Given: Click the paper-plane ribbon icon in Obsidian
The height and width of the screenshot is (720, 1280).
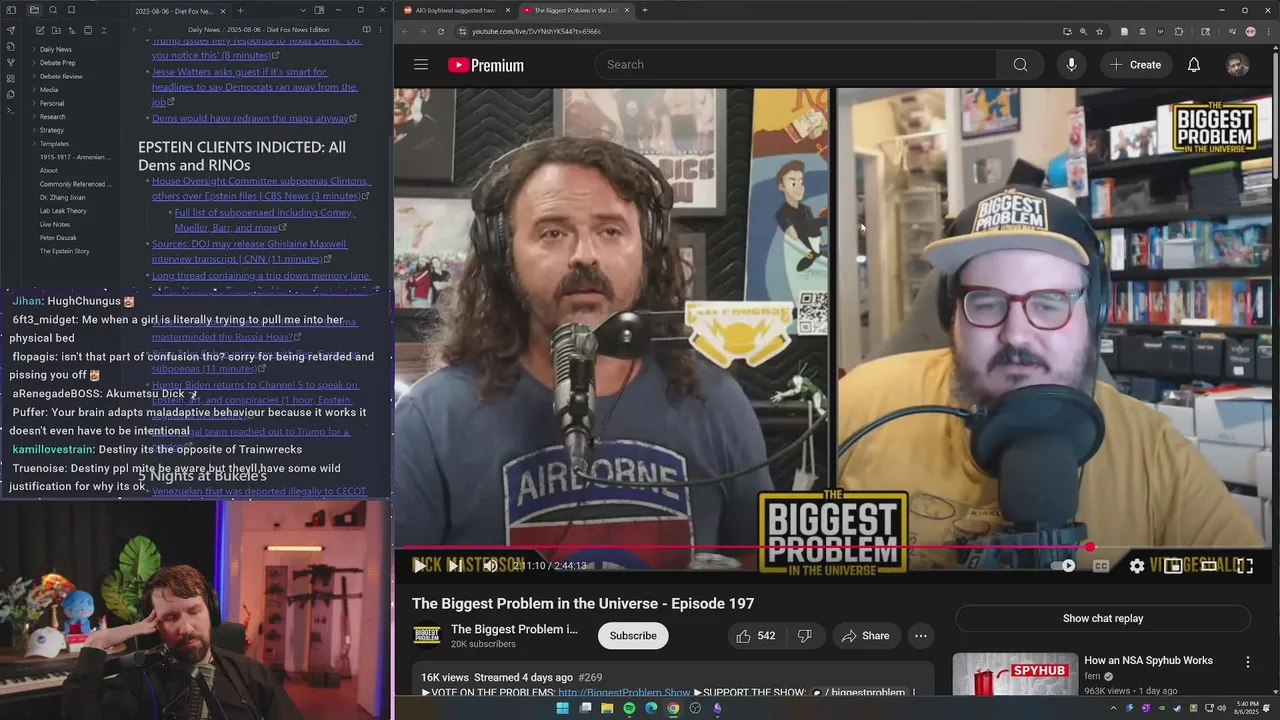Looking at the screenshot, I should click(11, 30).
